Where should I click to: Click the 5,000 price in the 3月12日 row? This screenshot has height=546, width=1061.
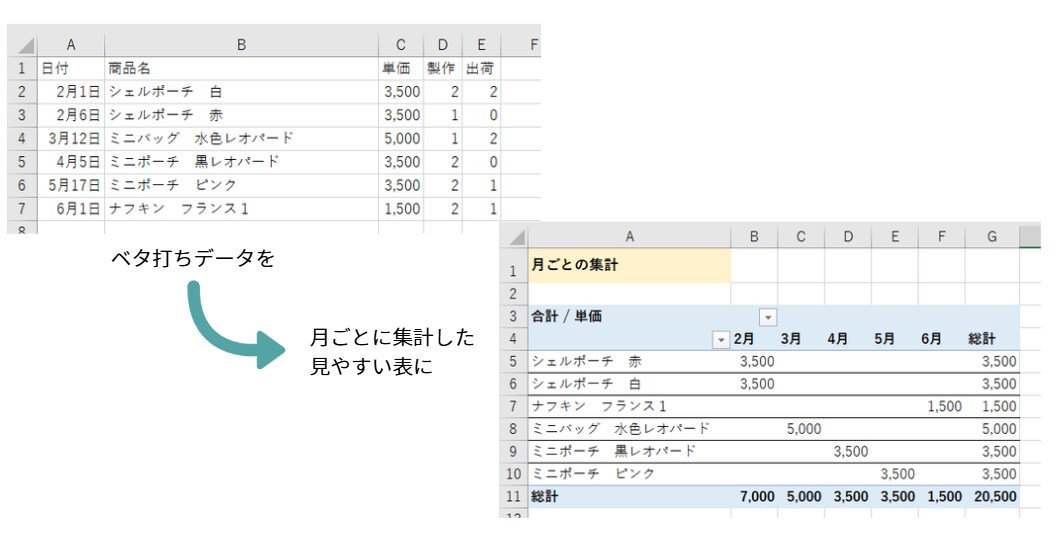point(403,139)
